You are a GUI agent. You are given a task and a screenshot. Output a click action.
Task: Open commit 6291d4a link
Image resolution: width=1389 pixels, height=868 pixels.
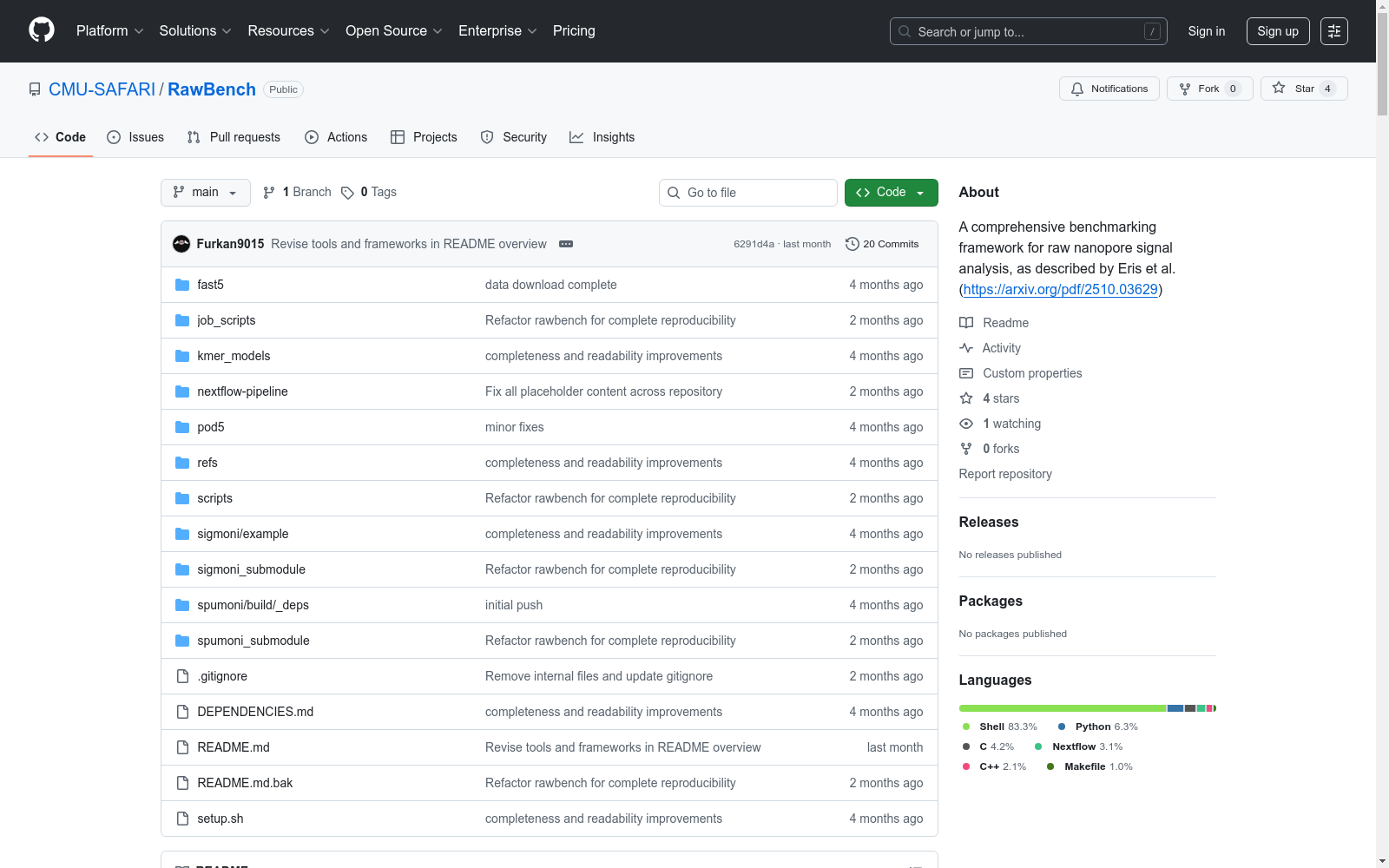pyautogui.click(x=754, y=244)
